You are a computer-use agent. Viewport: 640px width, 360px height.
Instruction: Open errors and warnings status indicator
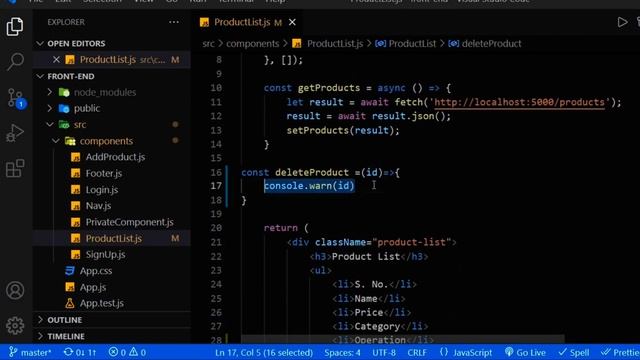point(127,352)
